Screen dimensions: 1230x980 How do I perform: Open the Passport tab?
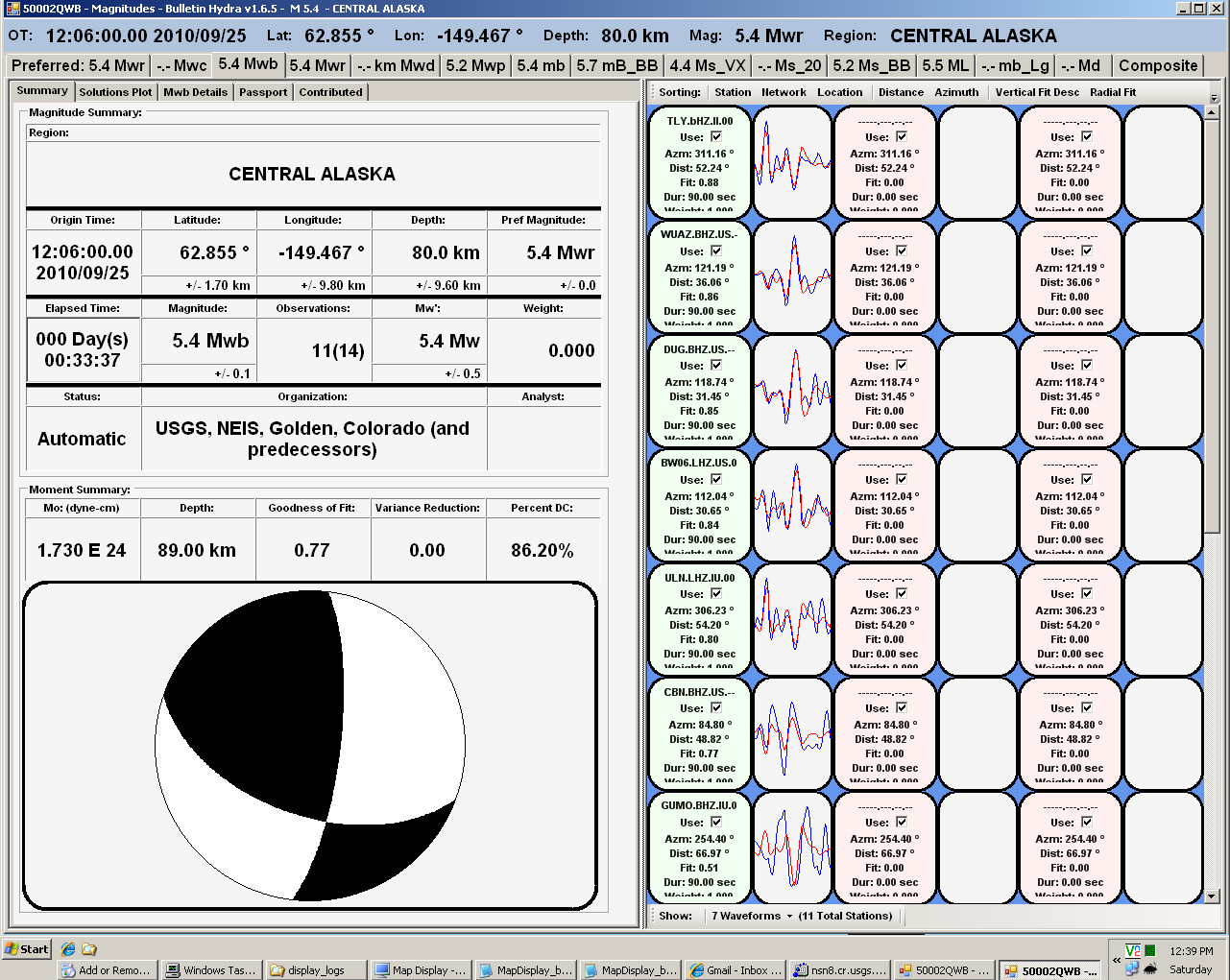[263, 92]
